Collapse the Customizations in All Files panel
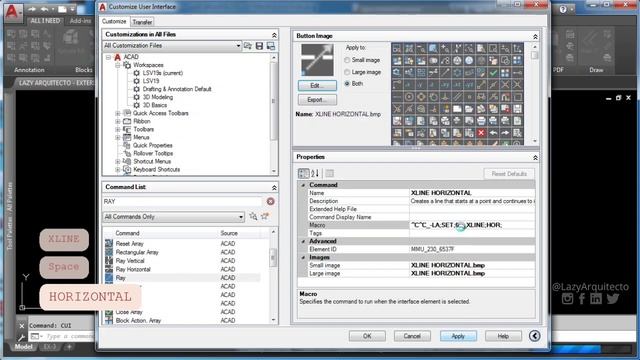 274,35
